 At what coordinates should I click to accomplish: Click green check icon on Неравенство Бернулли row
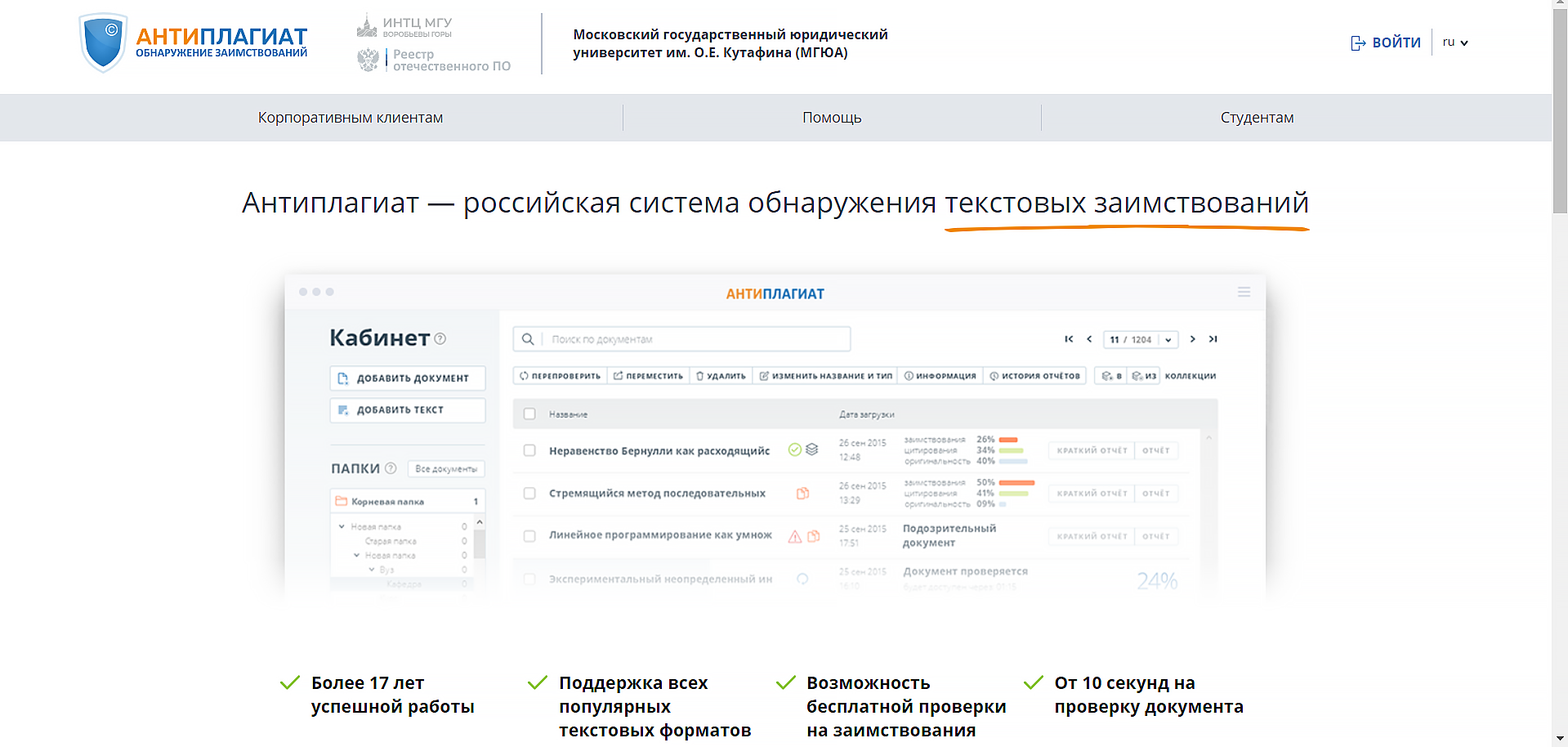[x=794, y=450]
